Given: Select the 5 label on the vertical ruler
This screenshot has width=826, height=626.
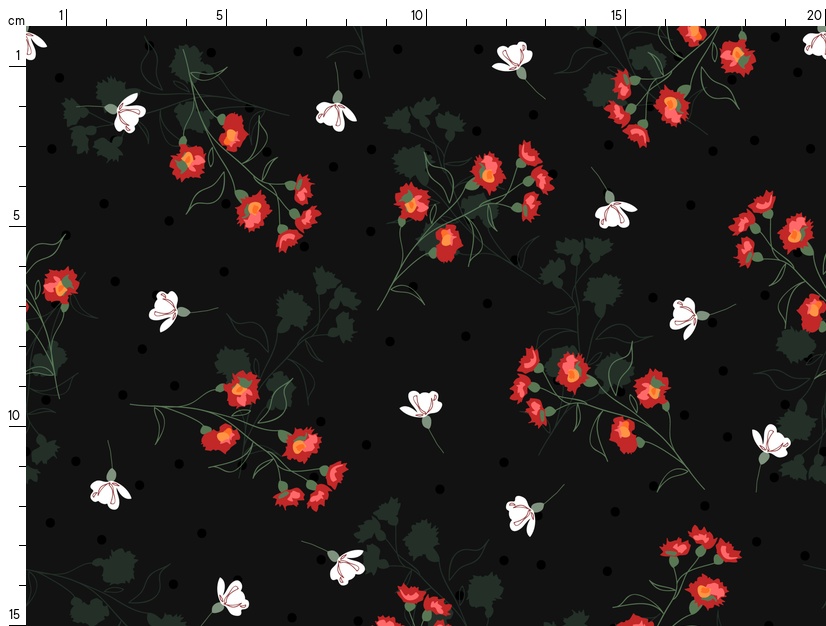Looking at the screenshot, I should [x=17, y=216].
